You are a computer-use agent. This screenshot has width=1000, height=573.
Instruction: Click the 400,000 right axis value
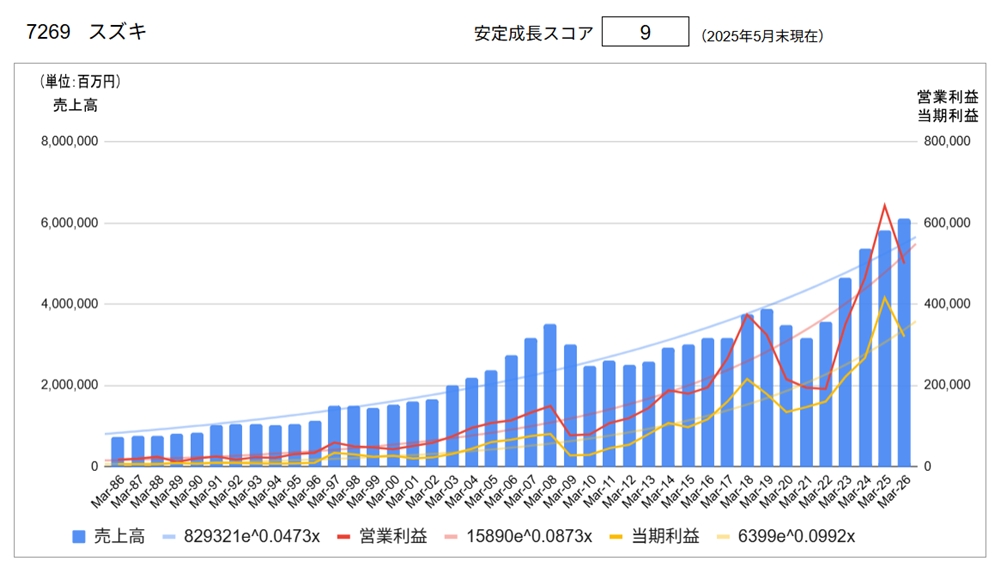click(x=947, y=304)
